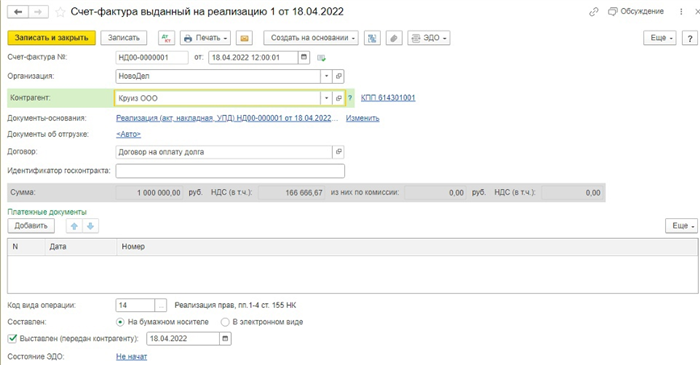Screen dimensions: 700x365
Task: Click Идентификатор госконтракта input field
Action: [230, 171]
